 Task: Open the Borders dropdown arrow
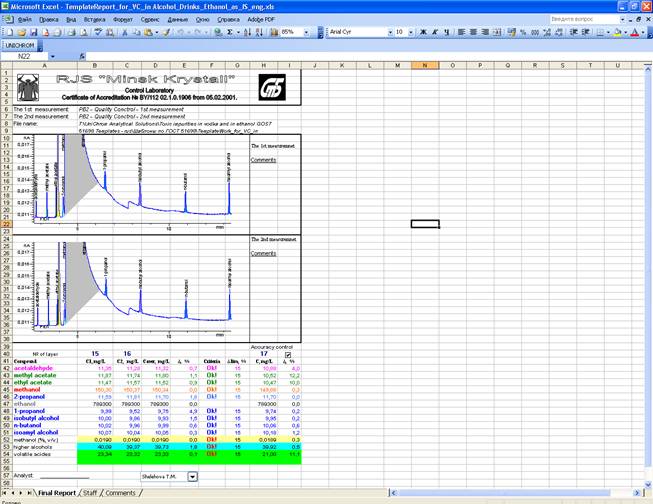pos(608,32)
